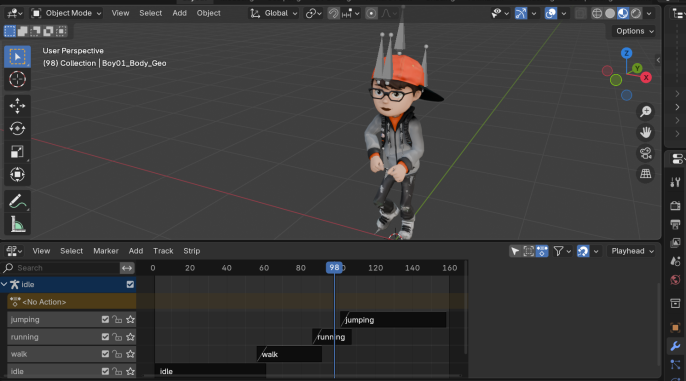The width and height of the screenshot is (686, 381).
Task: Select the walk NLA strip
Action: click(x=289, y=354)
